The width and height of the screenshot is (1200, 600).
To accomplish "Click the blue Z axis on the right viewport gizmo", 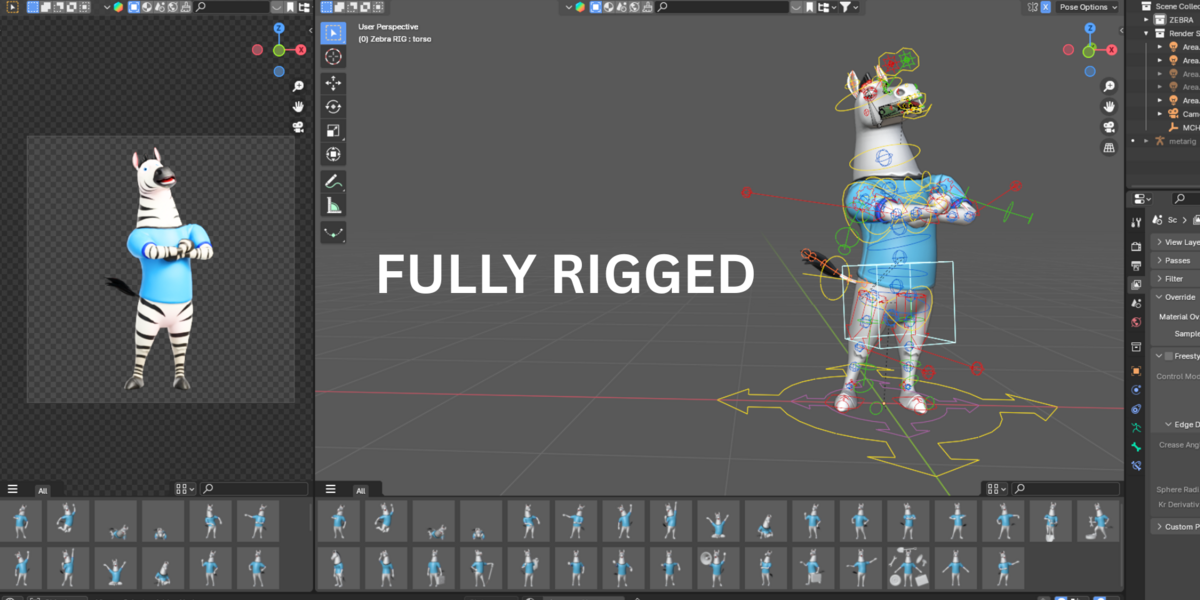I will [x=1092, y=27].
